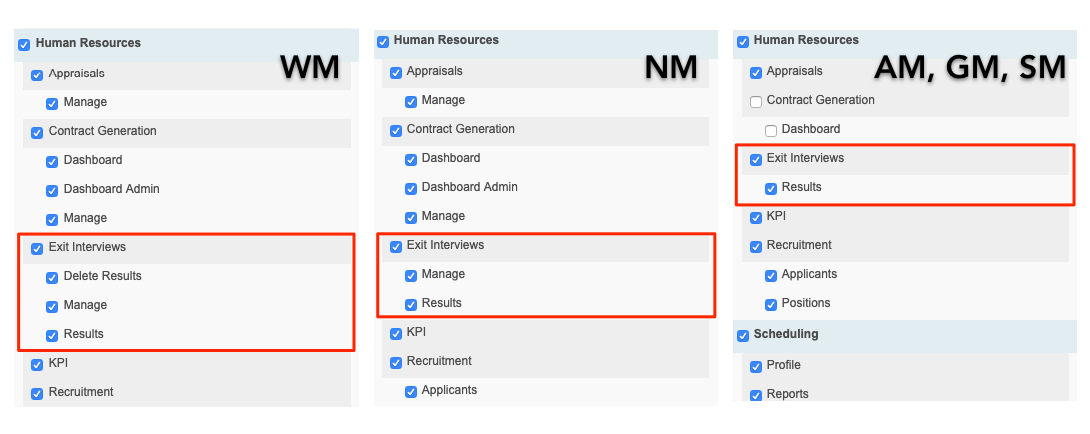Uncheck Results under Exit Interviews in WM panel
This screenshot has height=434, width=1090.
[52, 336]
